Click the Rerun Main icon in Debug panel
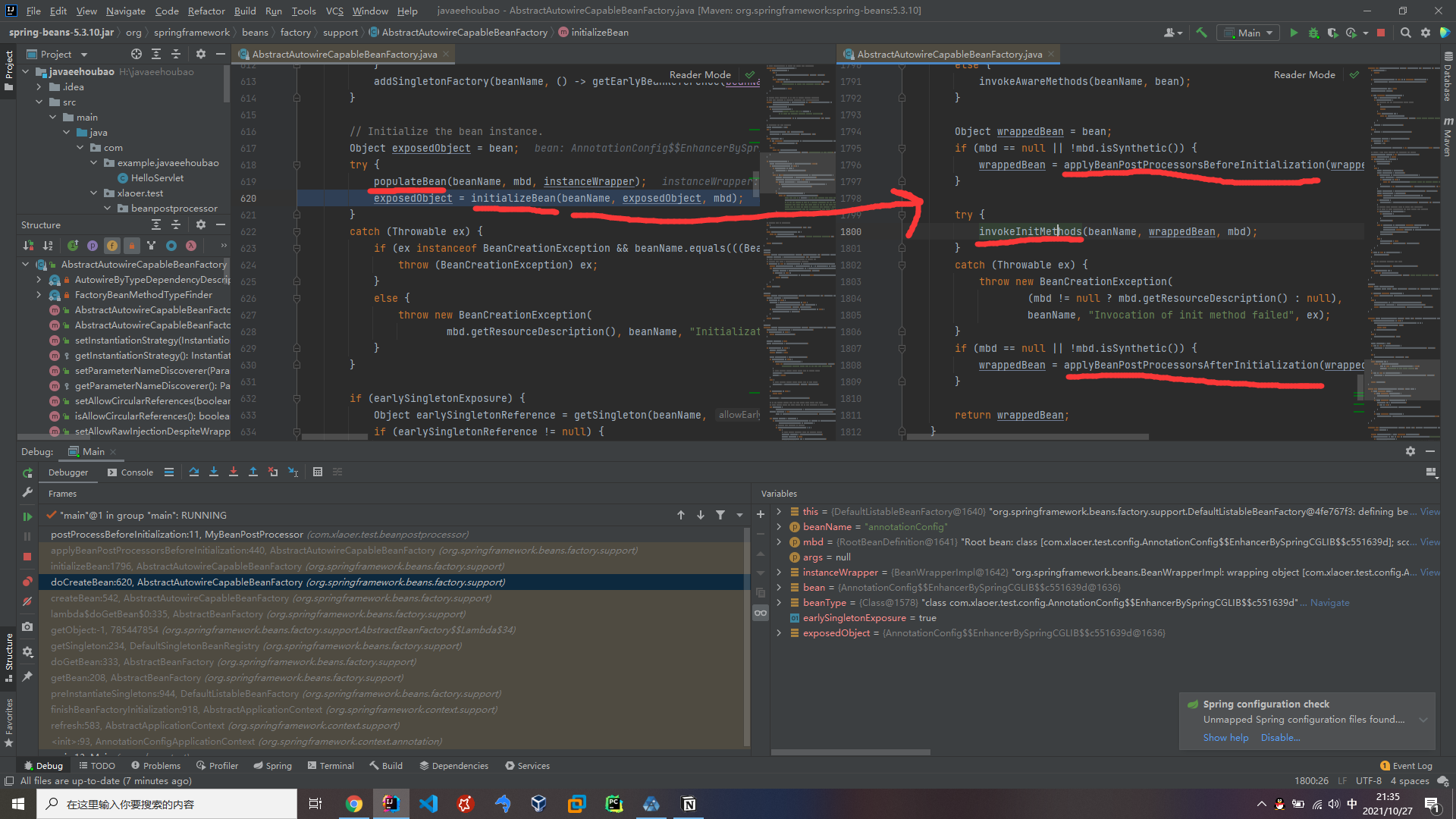This screenshot has height=819, width=1456. pyautogui.click(x=27, y=472)
